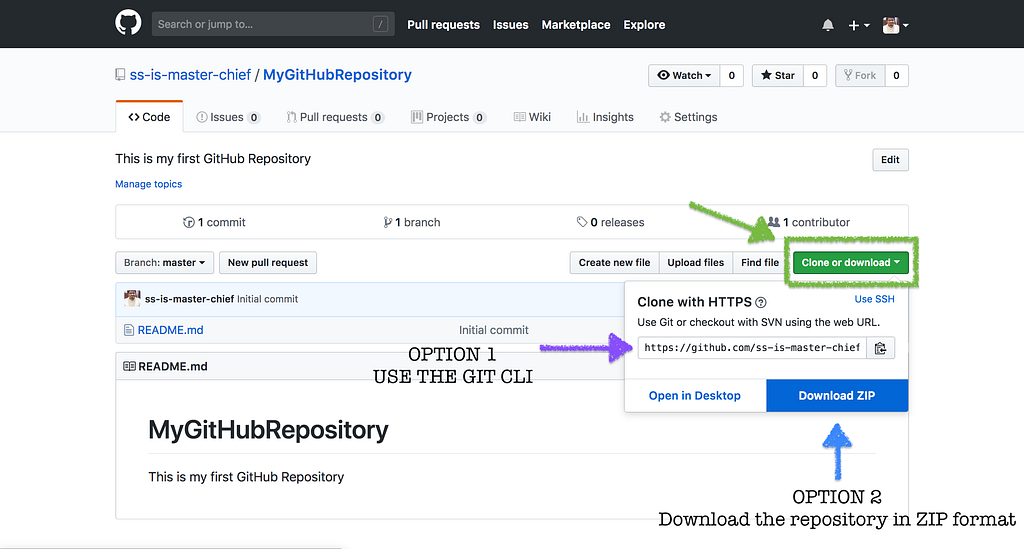The height and width of the screenshot is (549, 1024).
Task: Open the Watch count next to Watch
Action: click(731, 76)
